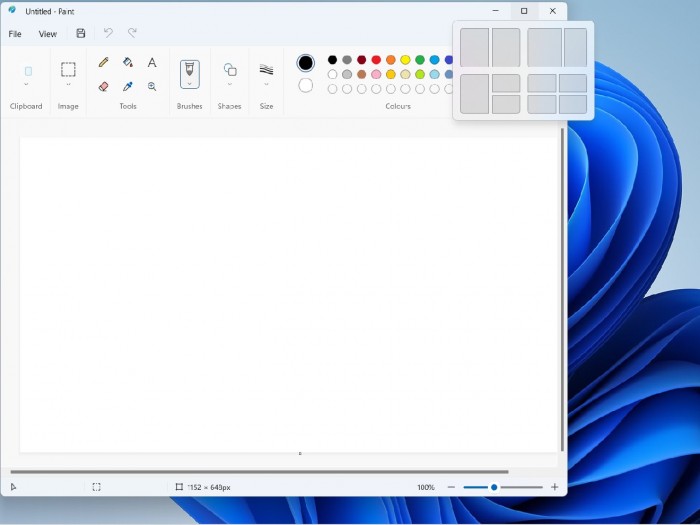The image size is (700, 525).
Task: Select the Pencil tool
Action: tap(104, 62)
